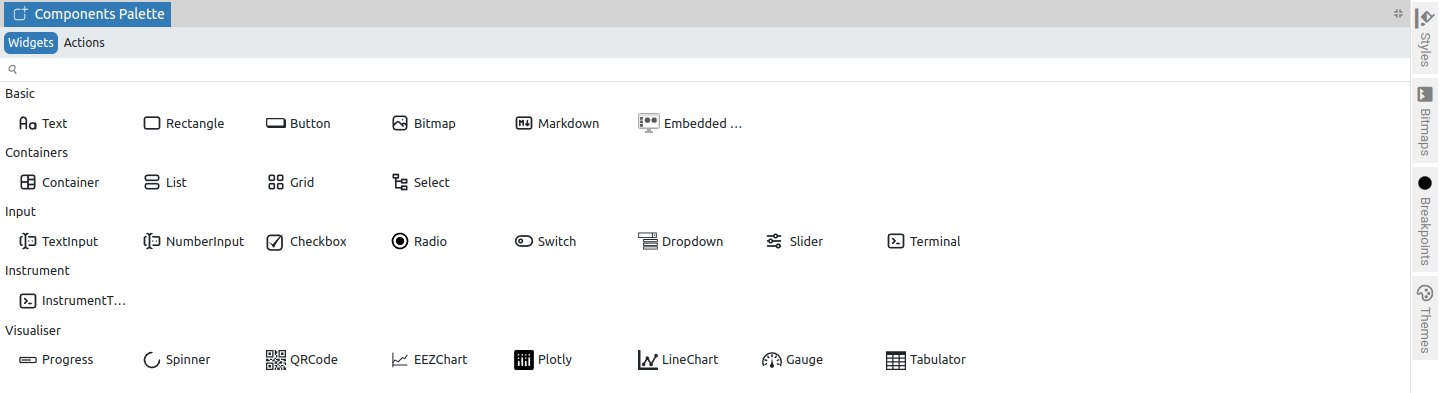Image resolution: width=1440 pixels, height=393 pixels.
Task: Choose the Tabulator widget icon
Action: (896, 360)
